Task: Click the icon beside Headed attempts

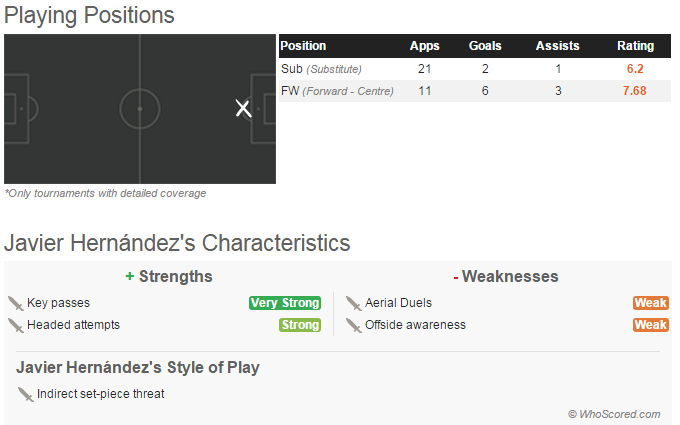Action: [x=15, y=325]
